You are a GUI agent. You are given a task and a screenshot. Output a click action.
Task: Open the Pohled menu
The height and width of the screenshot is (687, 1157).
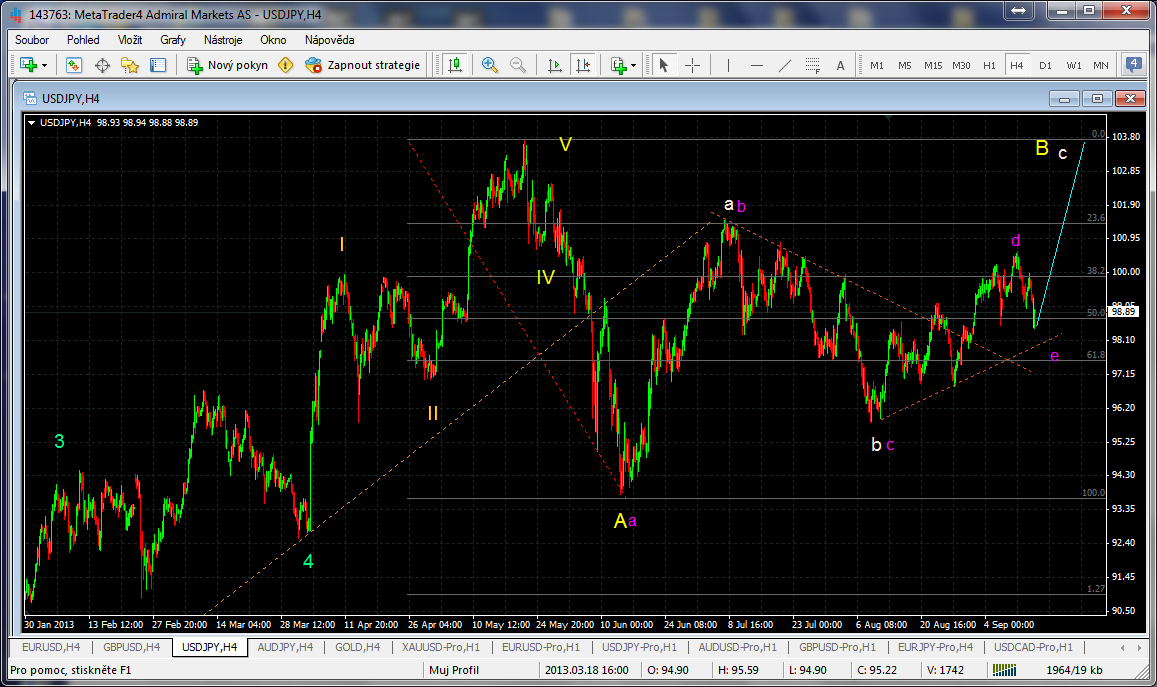83,40
